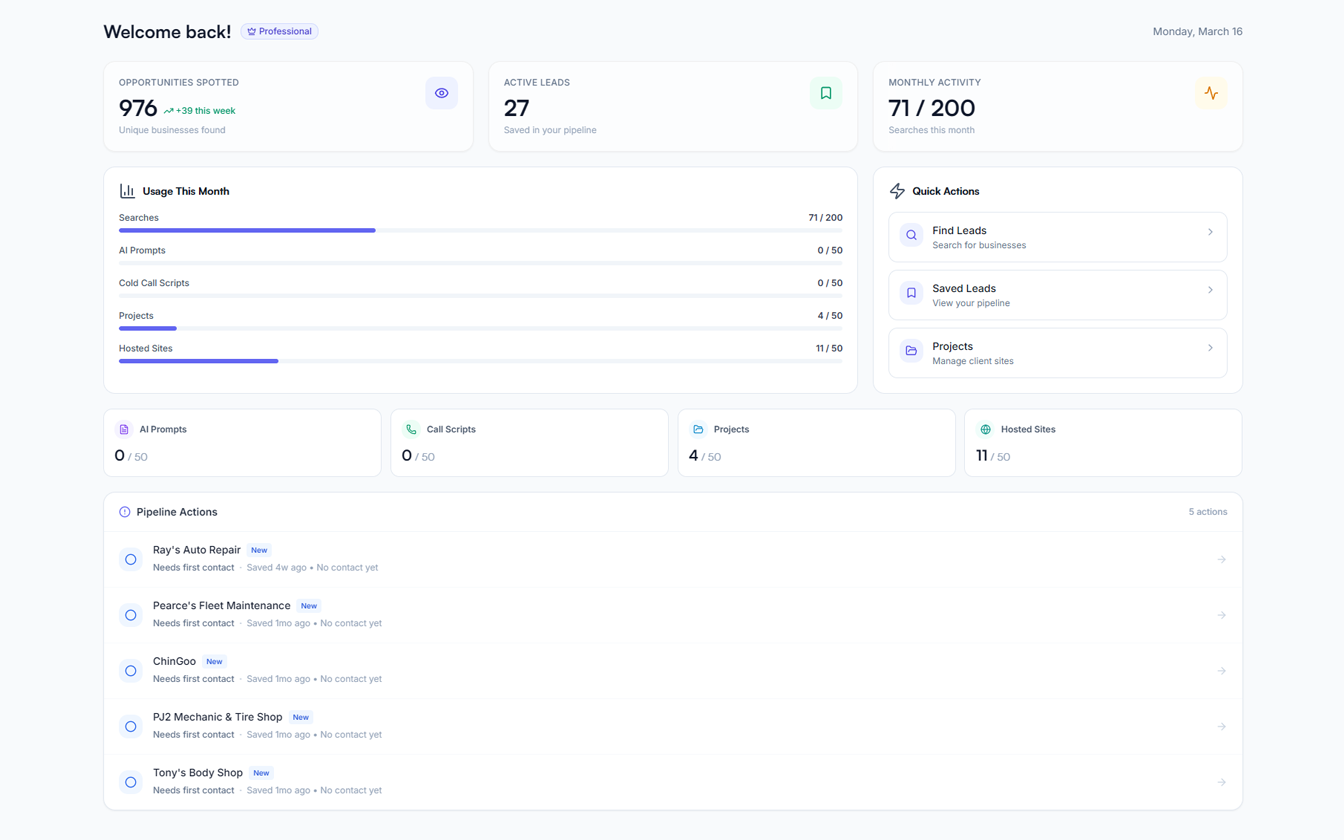Click the "71 / 200" Monthly Activity value

932,108
